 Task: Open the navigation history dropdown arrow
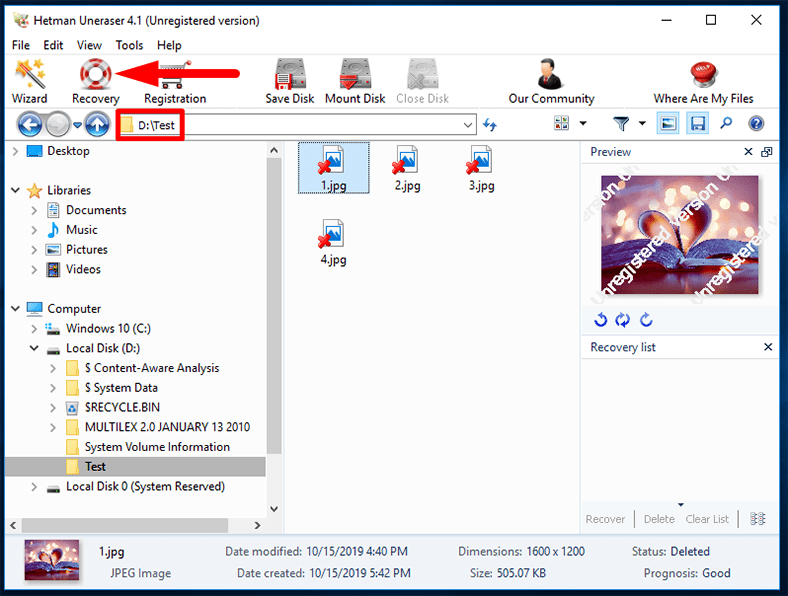click(77, 125)
